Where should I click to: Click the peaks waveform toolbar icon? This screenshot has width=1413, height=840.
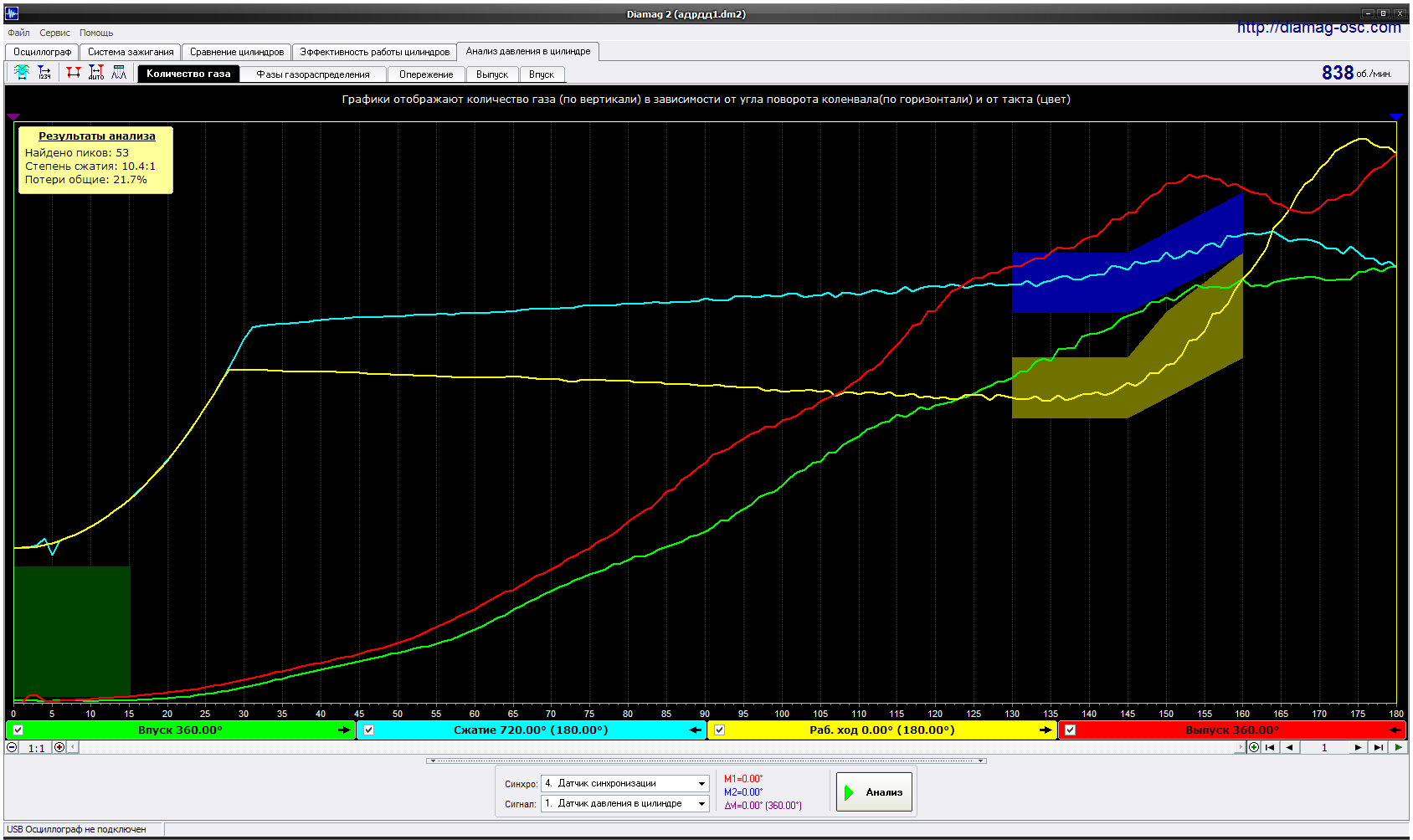point(119,73)
